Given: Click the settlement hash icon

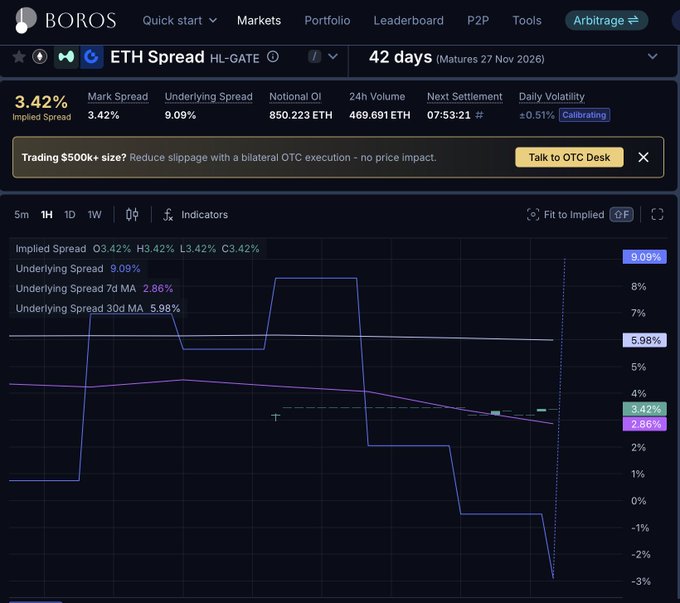Looking at the screenshot, I should pos(479,115).
